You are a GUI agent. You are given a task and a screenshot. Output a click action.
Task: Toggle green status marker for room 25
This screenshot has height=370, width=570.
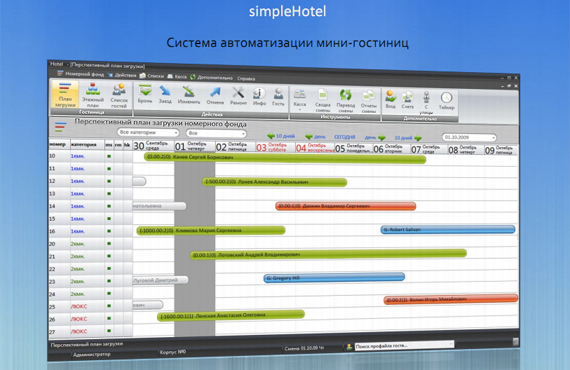tap(109, 306)
